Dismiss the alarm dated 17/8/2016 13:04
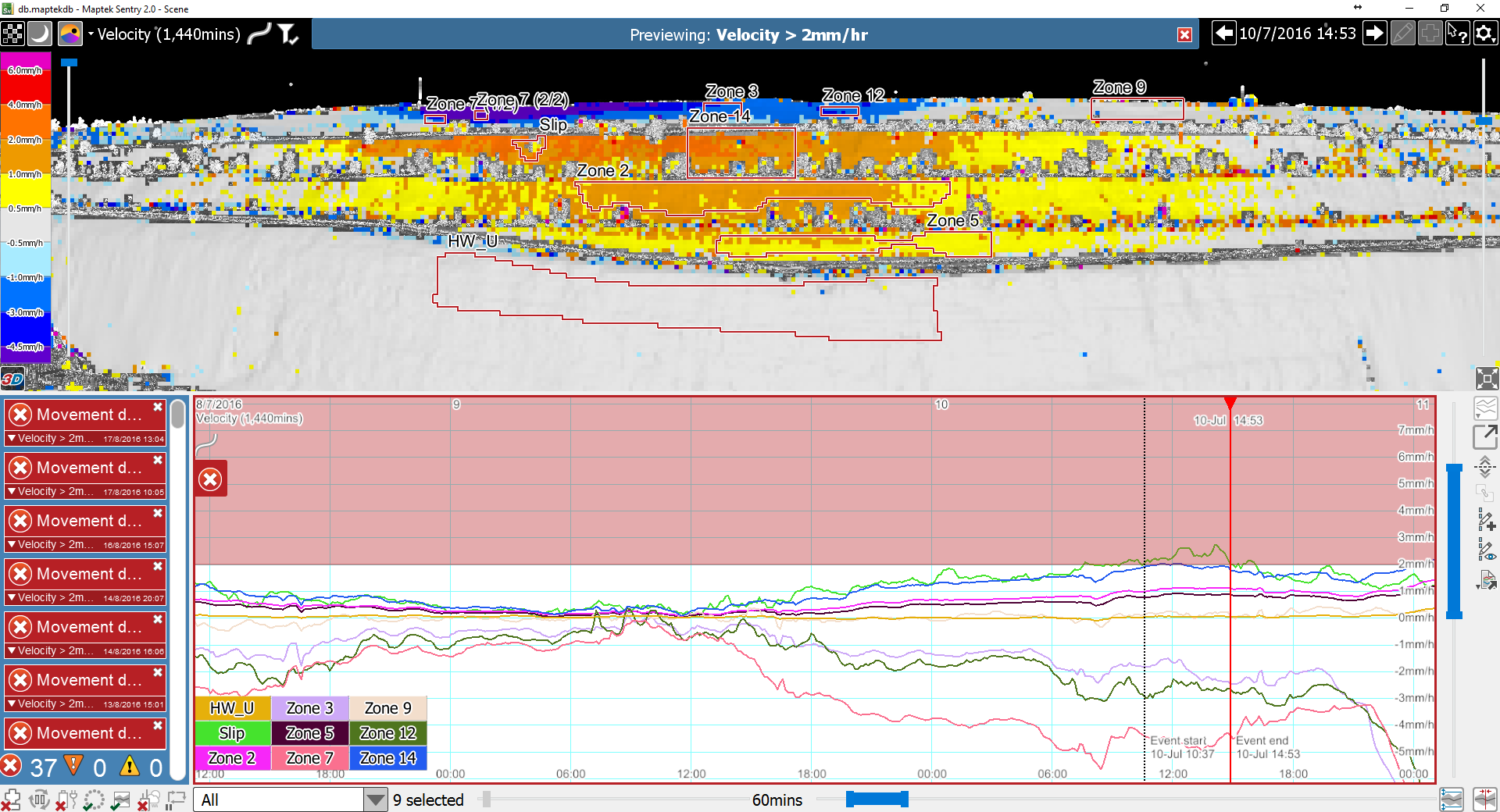The height and width of the screenshot is (812, 1500). (x=158, y=407)
